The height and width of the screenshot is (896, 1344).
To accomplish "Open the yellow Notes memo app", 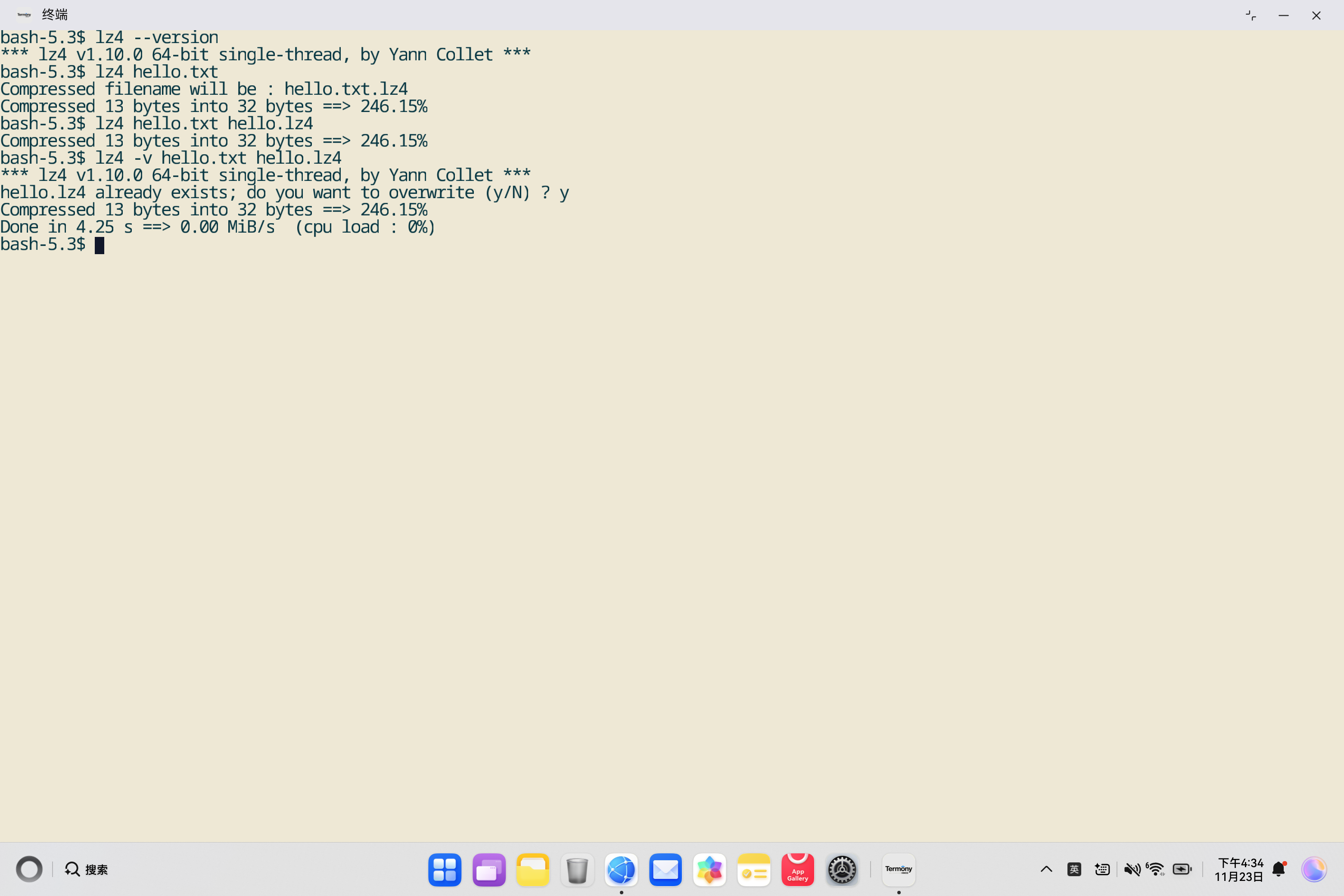I will pos(754,870).
